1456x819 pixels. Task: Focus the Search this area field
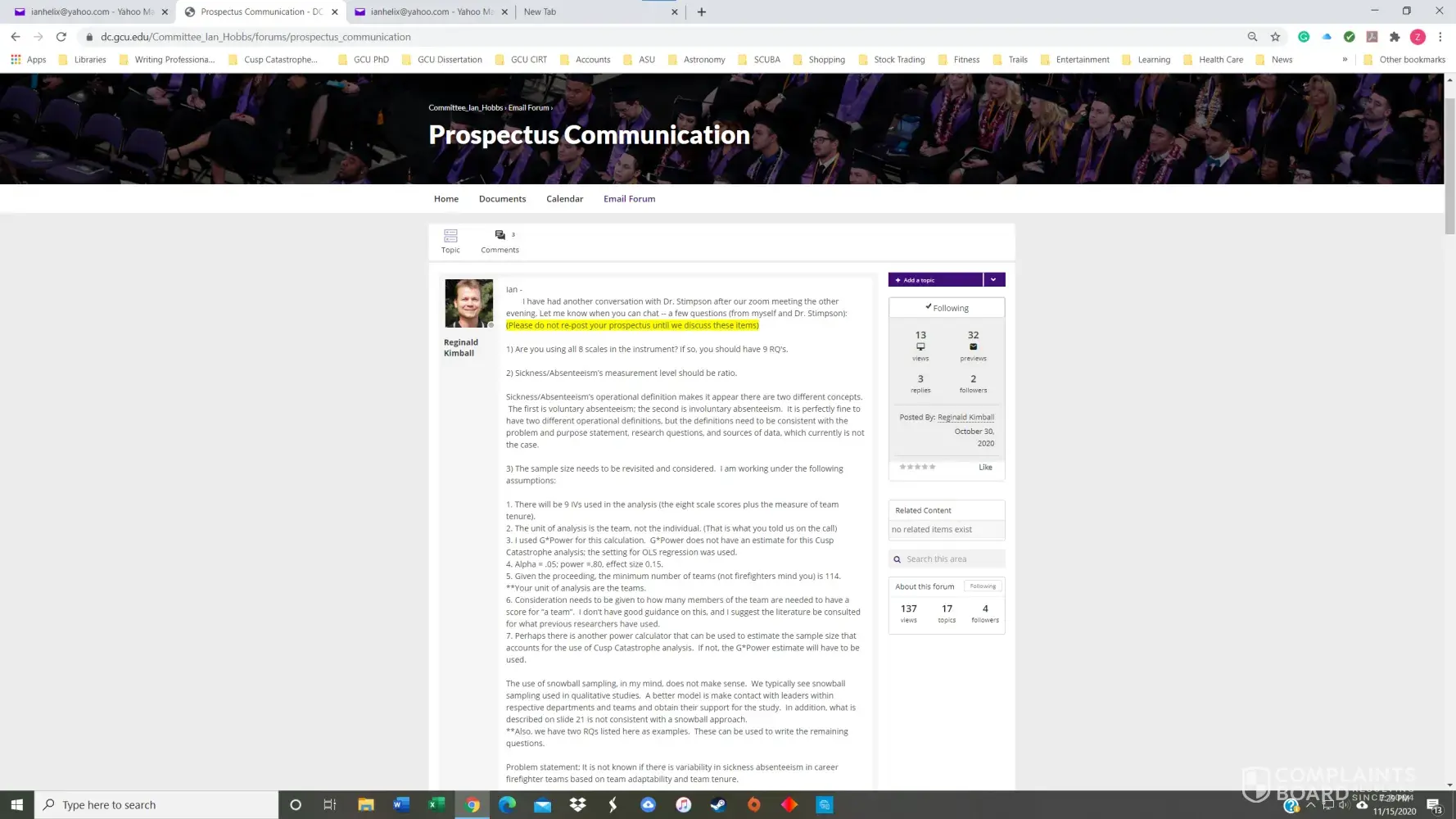947,559
